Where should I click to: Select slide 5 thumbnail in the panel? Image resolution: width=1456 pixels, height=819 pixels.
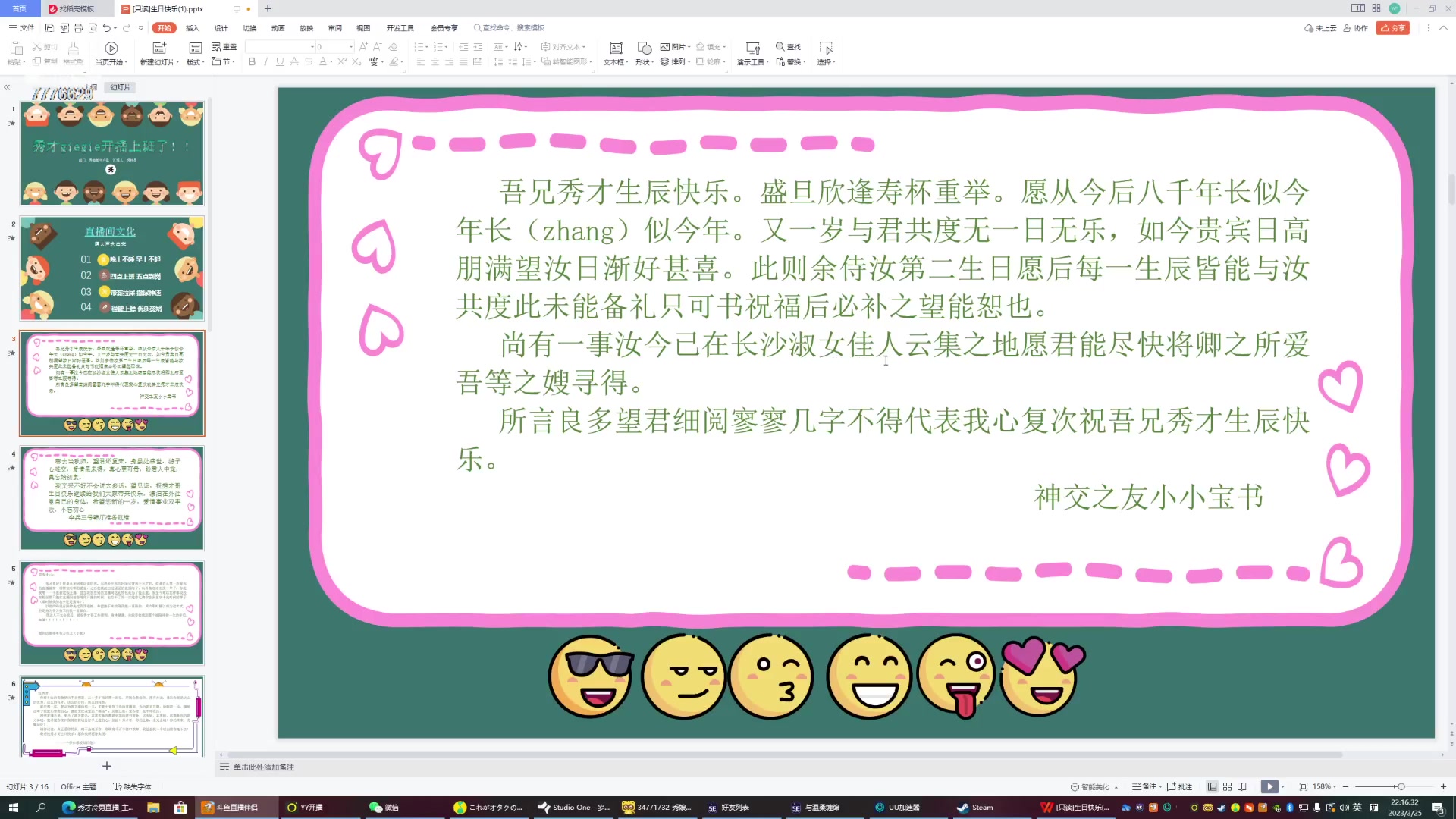click(111, 612)
